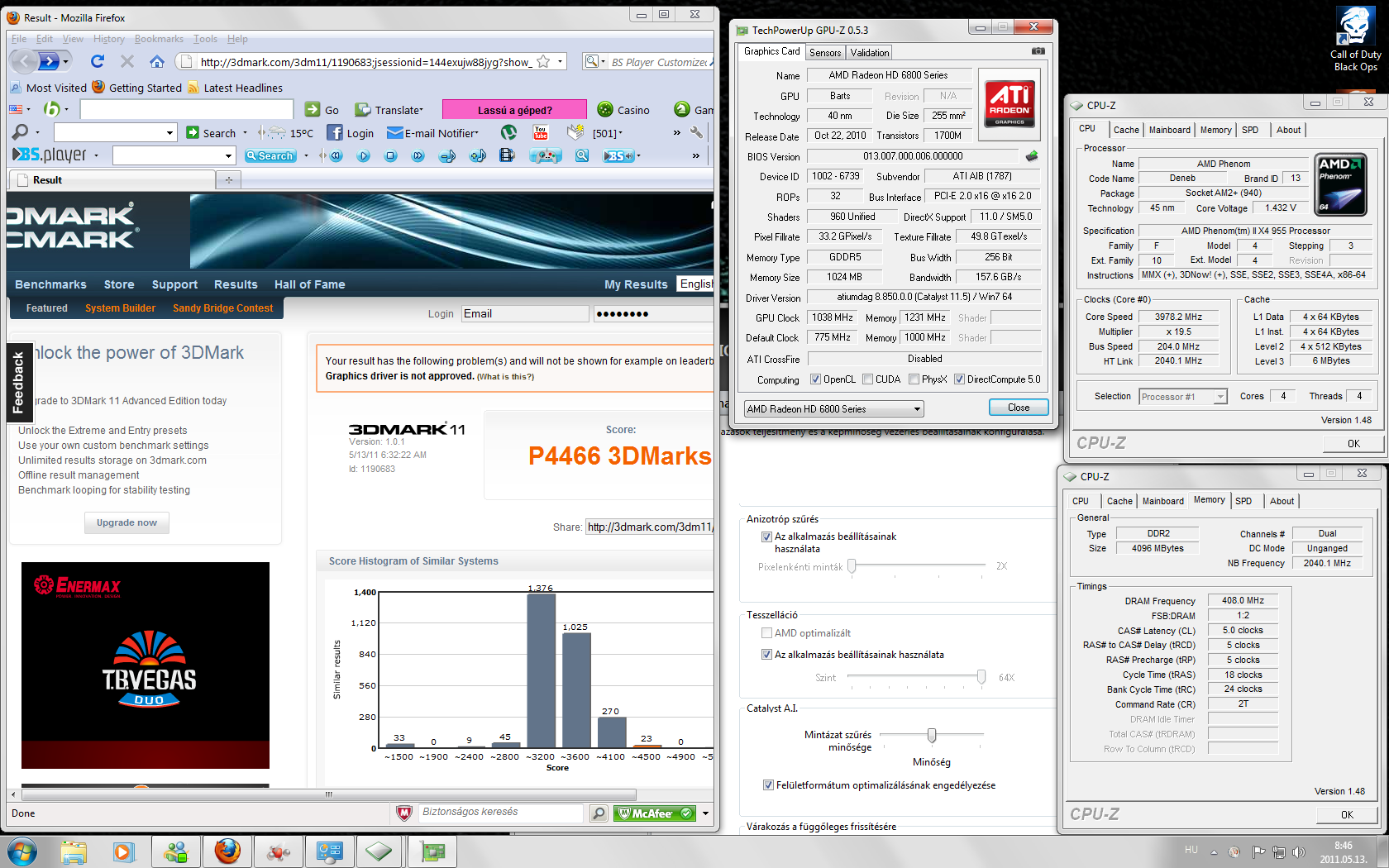This screenshot has width=1389, height=868.
Task: Adjust the 'Pixelenkénti minták' anisotropic slider
Action: (852, 566)
